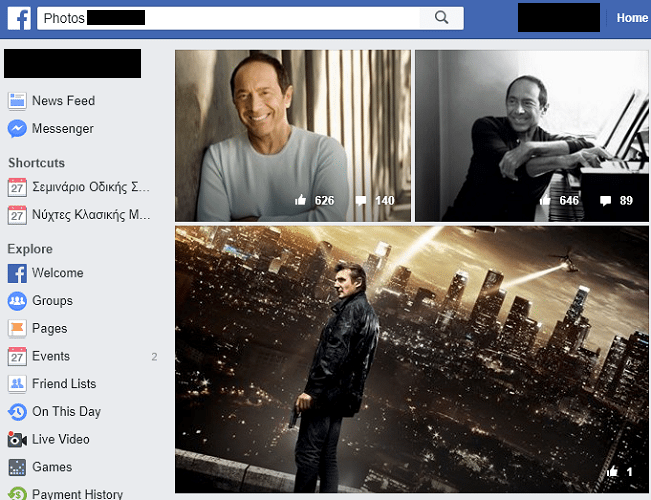Open Groups in Explore list
651x500 pixels.
(x=52, y=301)
